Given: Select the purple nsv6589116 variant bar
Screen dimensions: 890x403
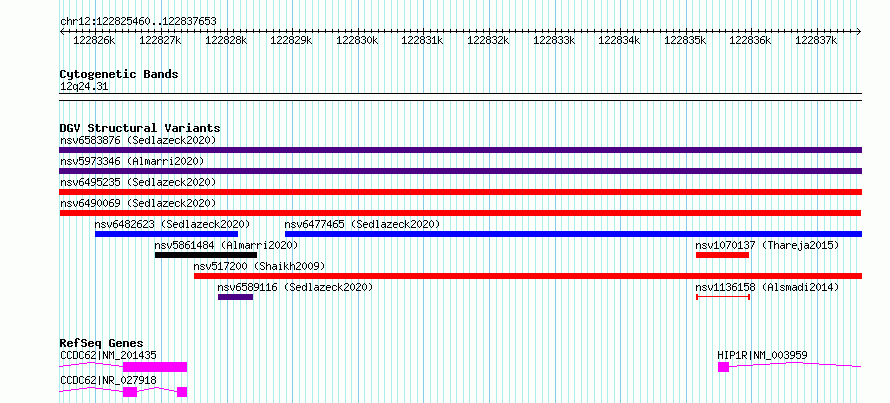Looking at the screenshot, I should (236, 297).
